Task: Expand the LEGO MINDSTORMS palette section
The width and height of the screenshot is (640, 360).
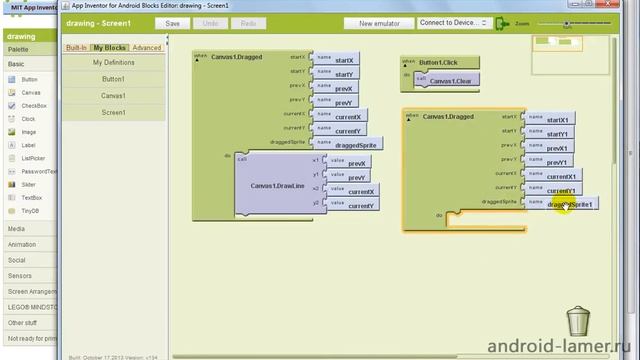Action: (30, 307)
